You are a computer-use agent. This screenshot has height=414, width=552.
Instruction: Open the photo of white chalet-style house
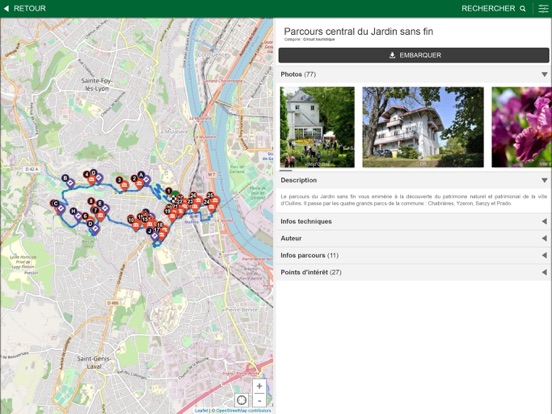point(423,127)
